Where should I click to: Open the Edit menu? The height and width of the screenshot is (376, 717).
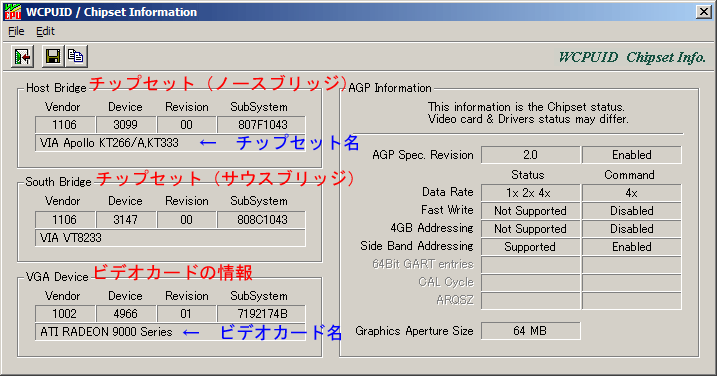45,32
